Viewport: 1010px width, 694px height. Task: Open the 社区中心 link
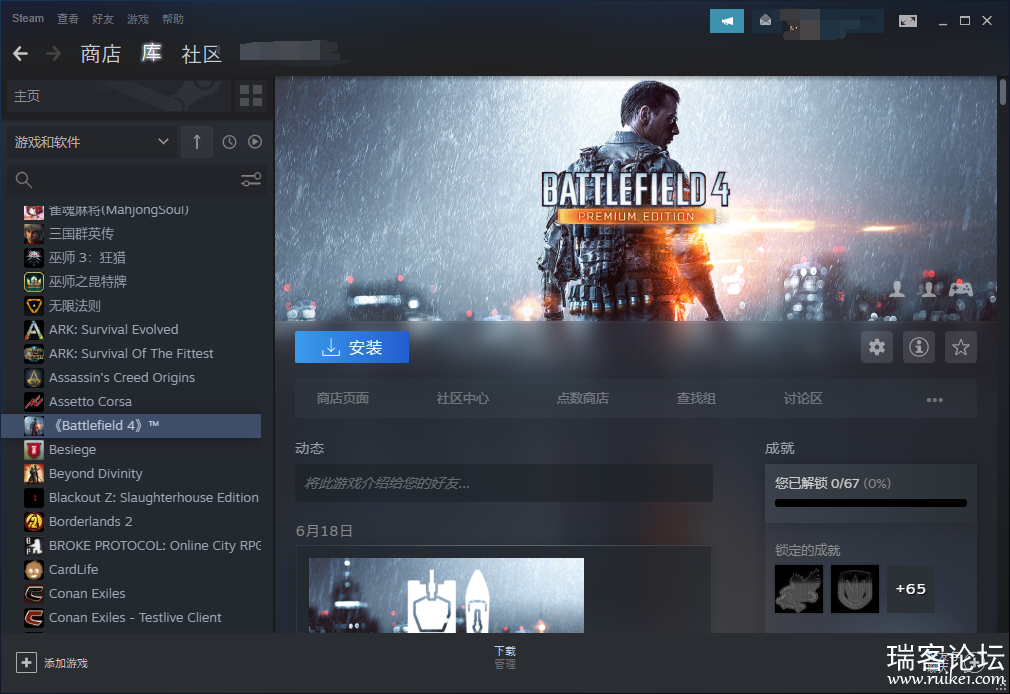tap(462, 398)
